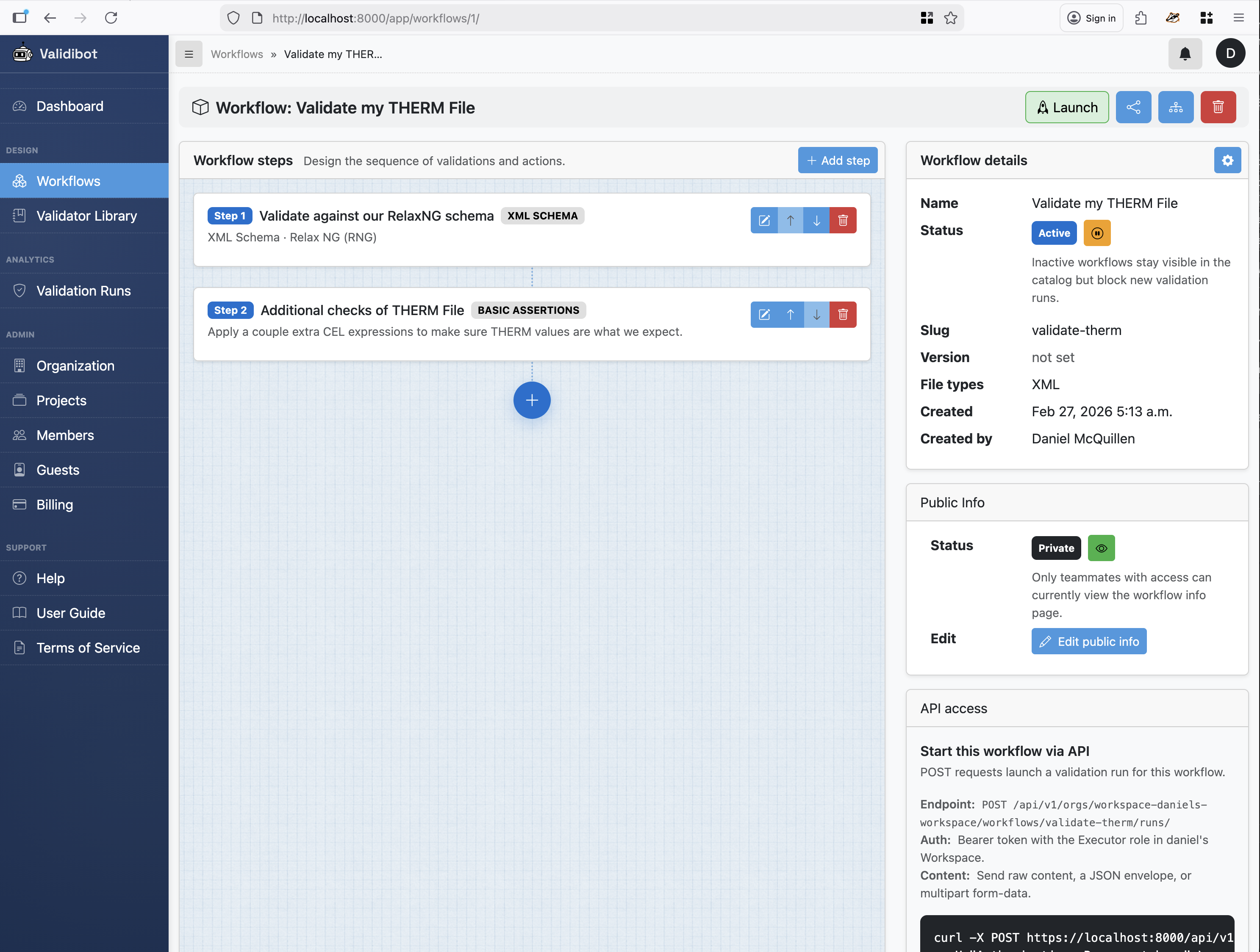Open workflow sharing via the share icon
The height and width of the screenshot is (952, 1260).
(1133, 107)
